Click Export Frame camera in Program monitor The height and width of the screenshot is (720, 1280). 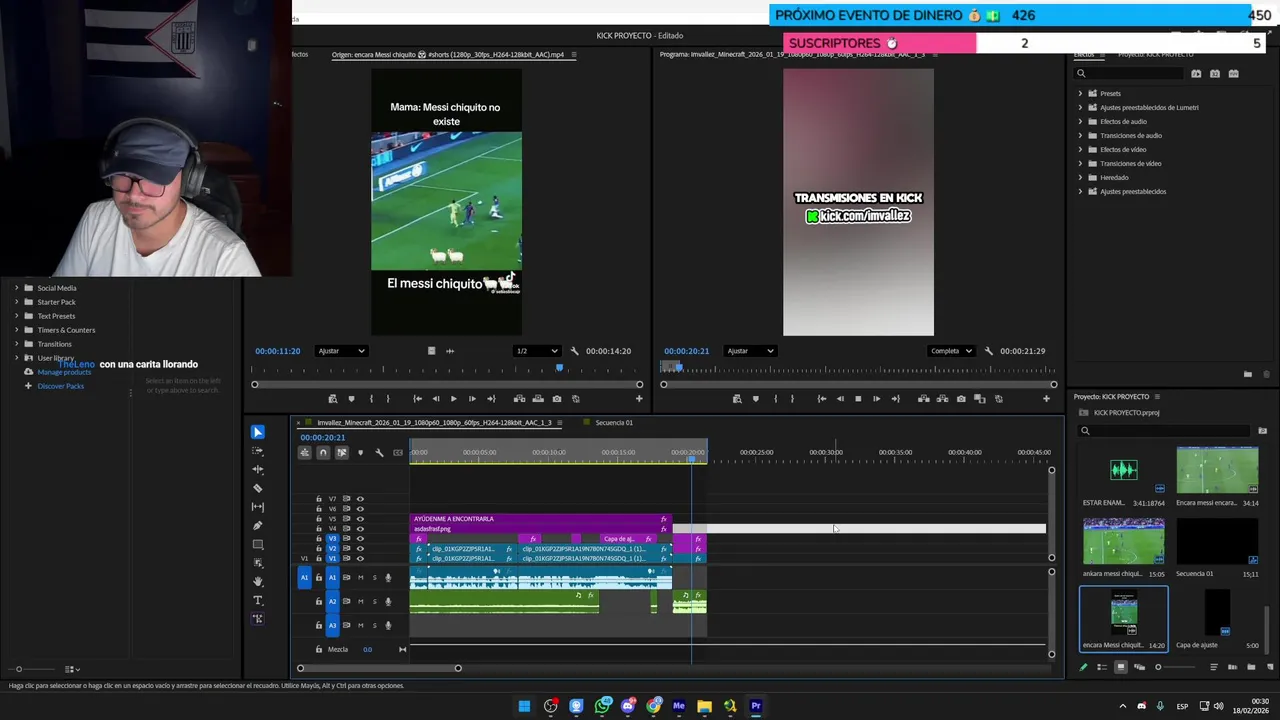tap(961, 399)
